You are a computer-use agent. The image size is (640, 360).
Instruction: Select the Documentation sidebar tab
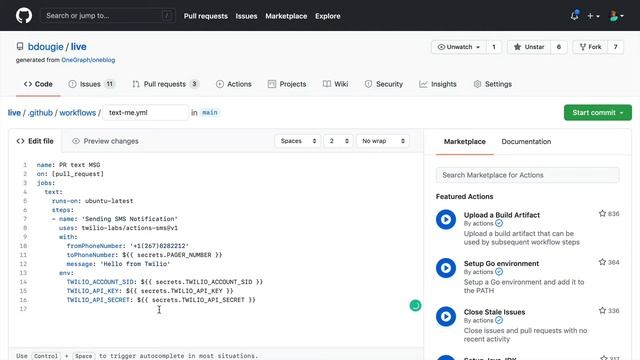(526, 142)
